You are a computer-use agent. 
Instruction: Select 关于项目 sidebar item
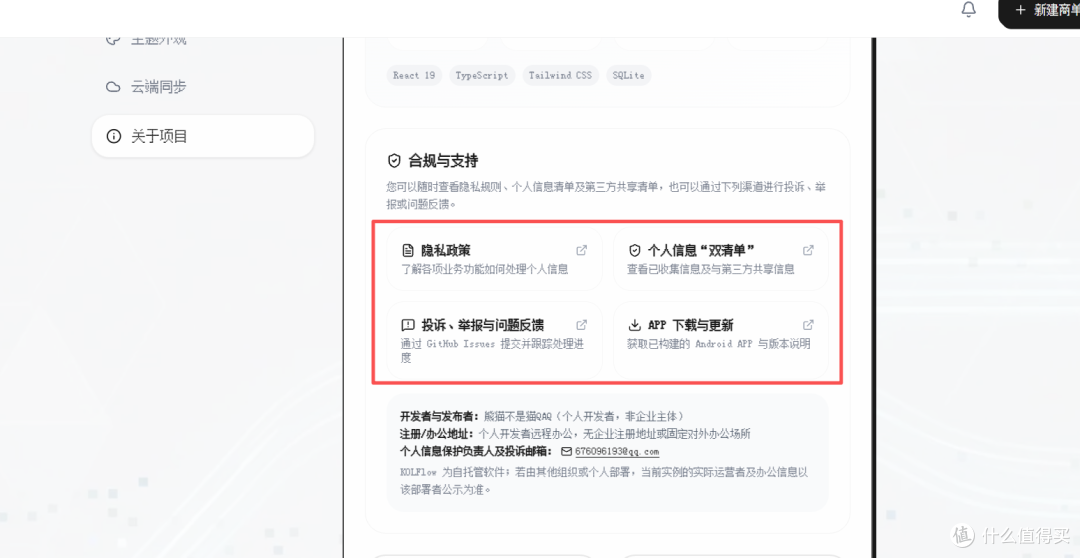[202, 136]
